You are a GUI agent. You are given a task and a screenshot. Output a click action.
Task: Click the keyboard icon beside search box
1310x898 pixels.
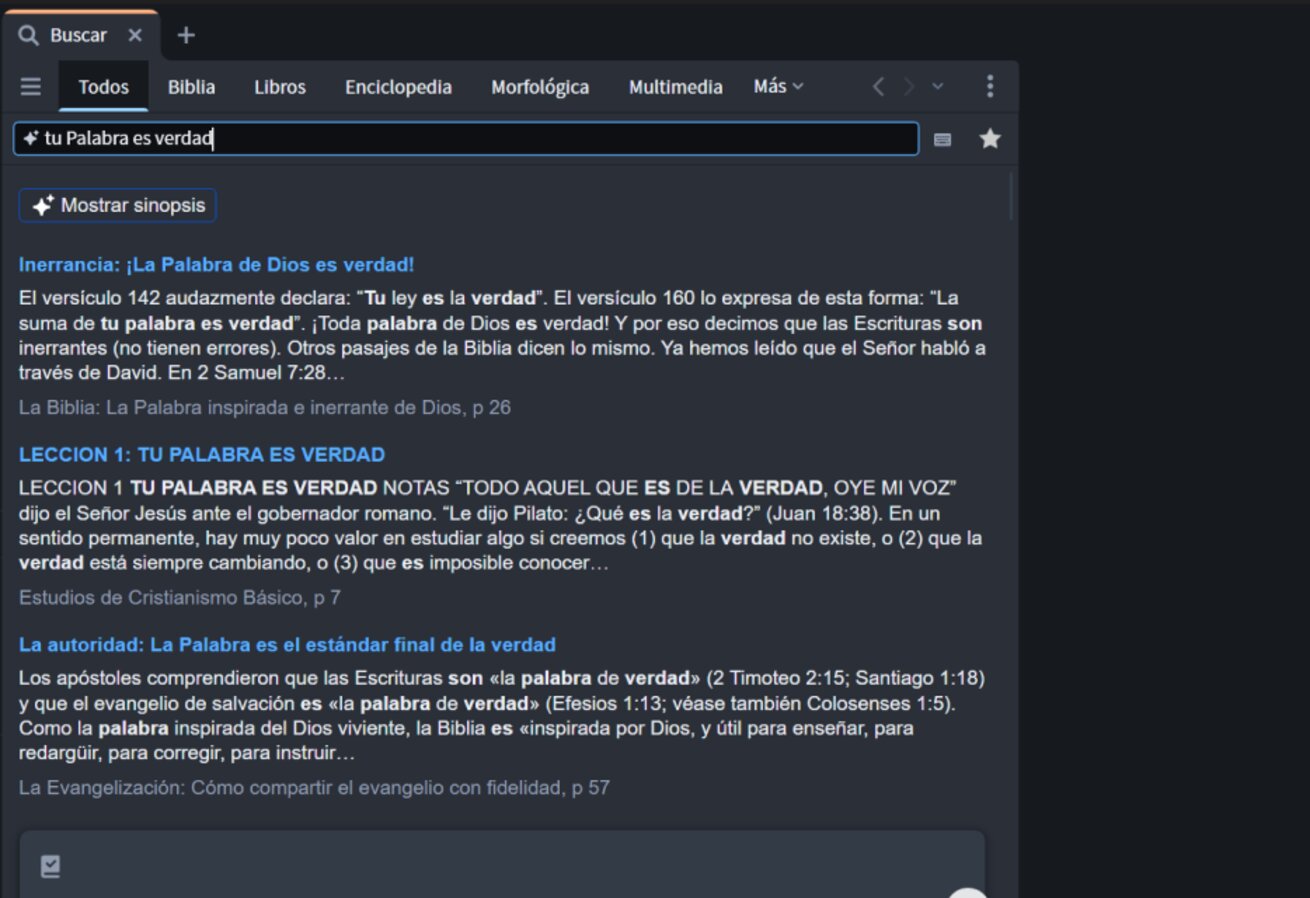pos(942,140)
